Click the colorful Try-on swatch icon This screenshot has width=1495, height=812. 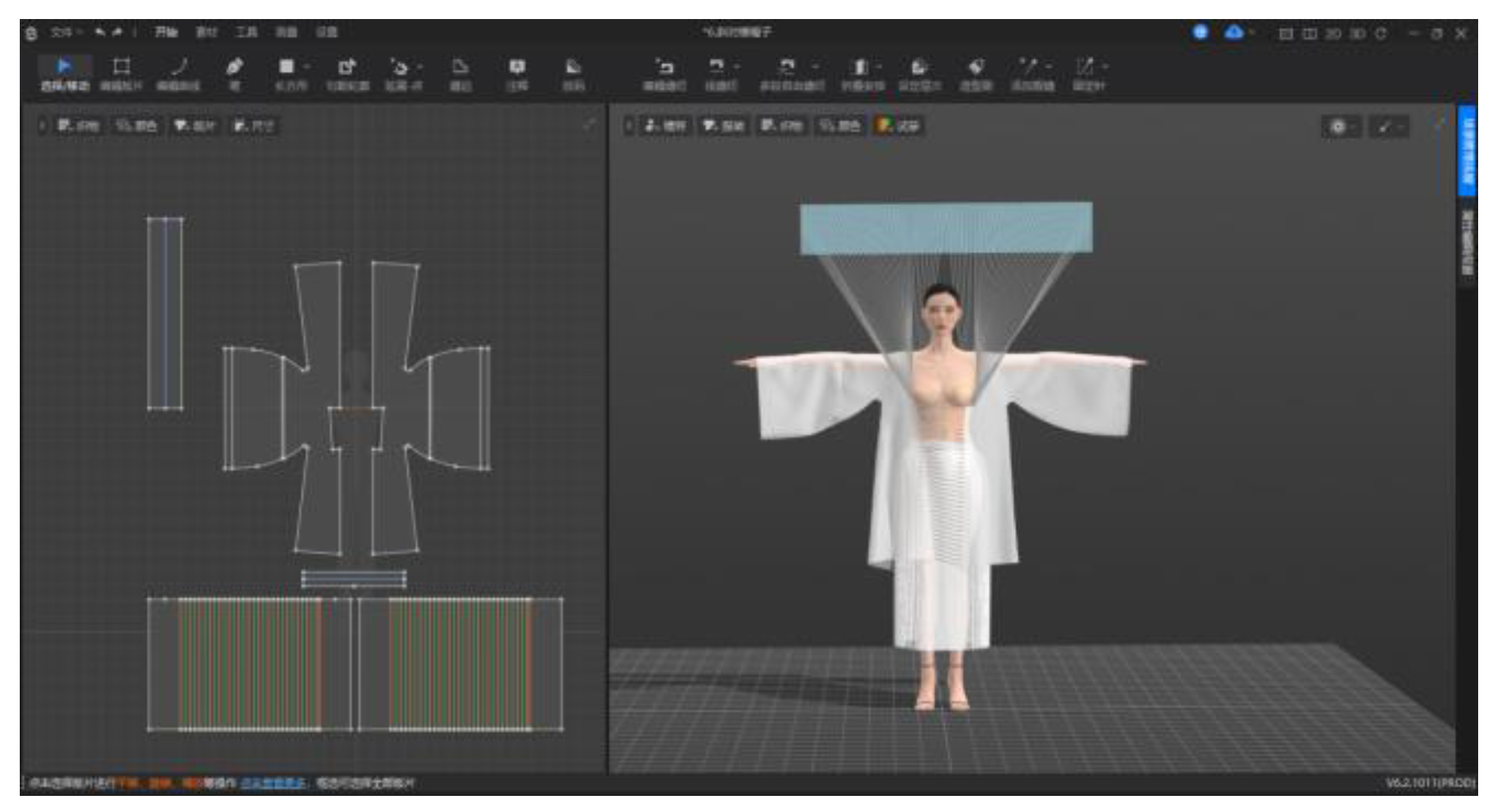coord(885,125)
